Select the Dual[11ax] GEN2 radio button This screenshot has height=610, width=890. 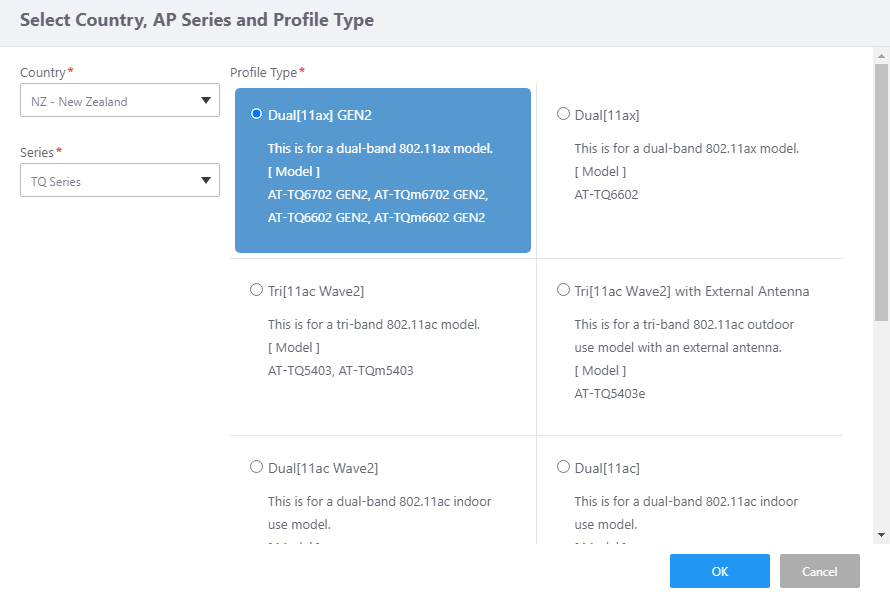click(256, 114)
